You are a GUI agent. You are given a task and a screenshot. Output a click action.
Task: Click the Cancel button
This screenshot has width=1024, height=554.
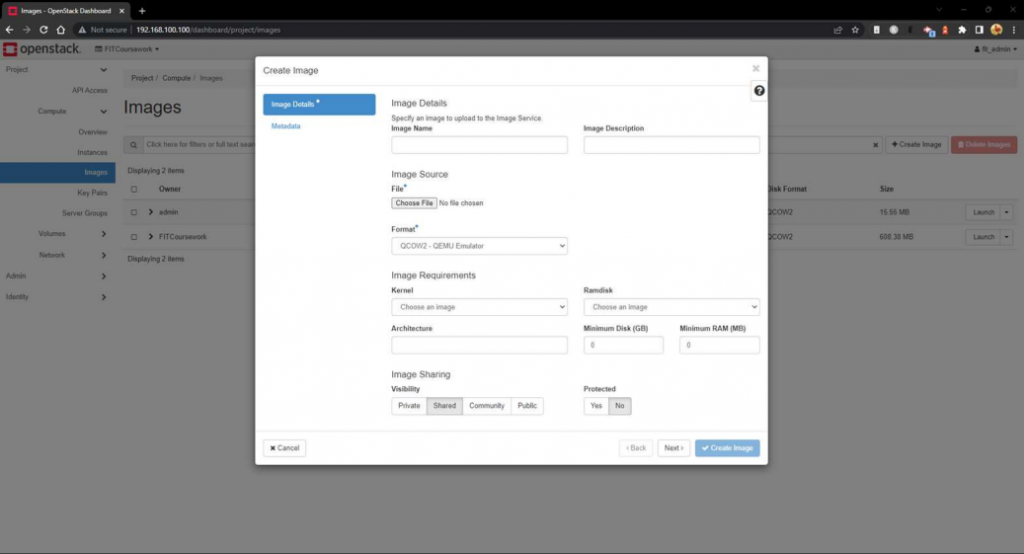[x=284, y=448]
